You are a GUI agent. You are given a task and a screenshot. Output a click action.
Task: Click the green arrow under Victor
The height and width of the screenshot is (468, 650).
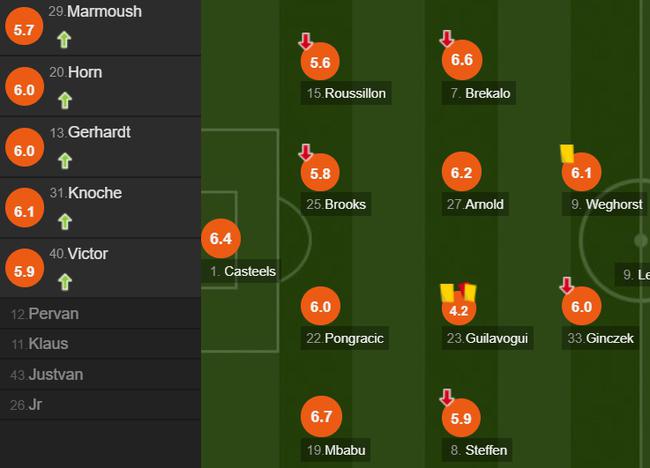click(65, 282)
